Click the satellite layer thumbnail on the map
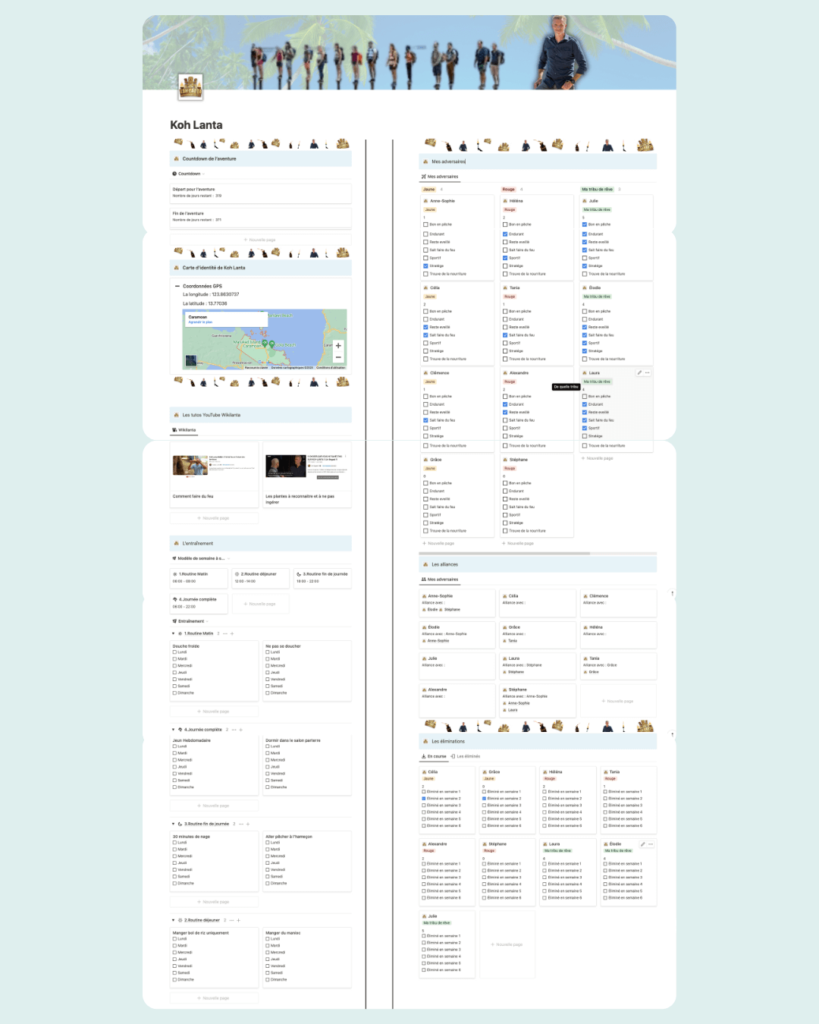The width and height of the screenshot is (819, 1024). [191, 360]
